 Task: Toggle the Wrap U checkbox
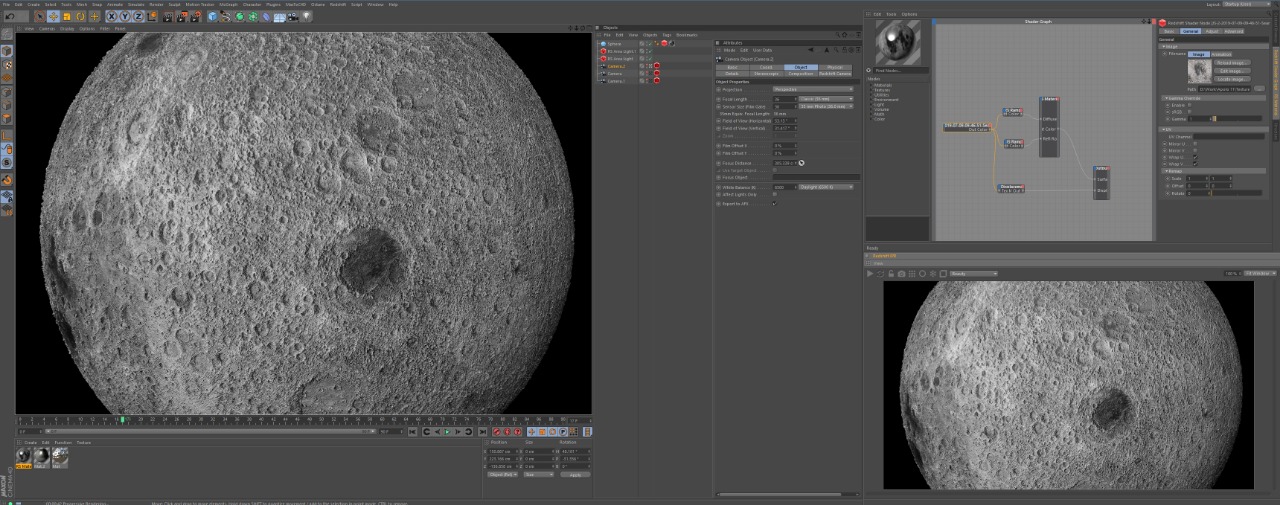1195,157
